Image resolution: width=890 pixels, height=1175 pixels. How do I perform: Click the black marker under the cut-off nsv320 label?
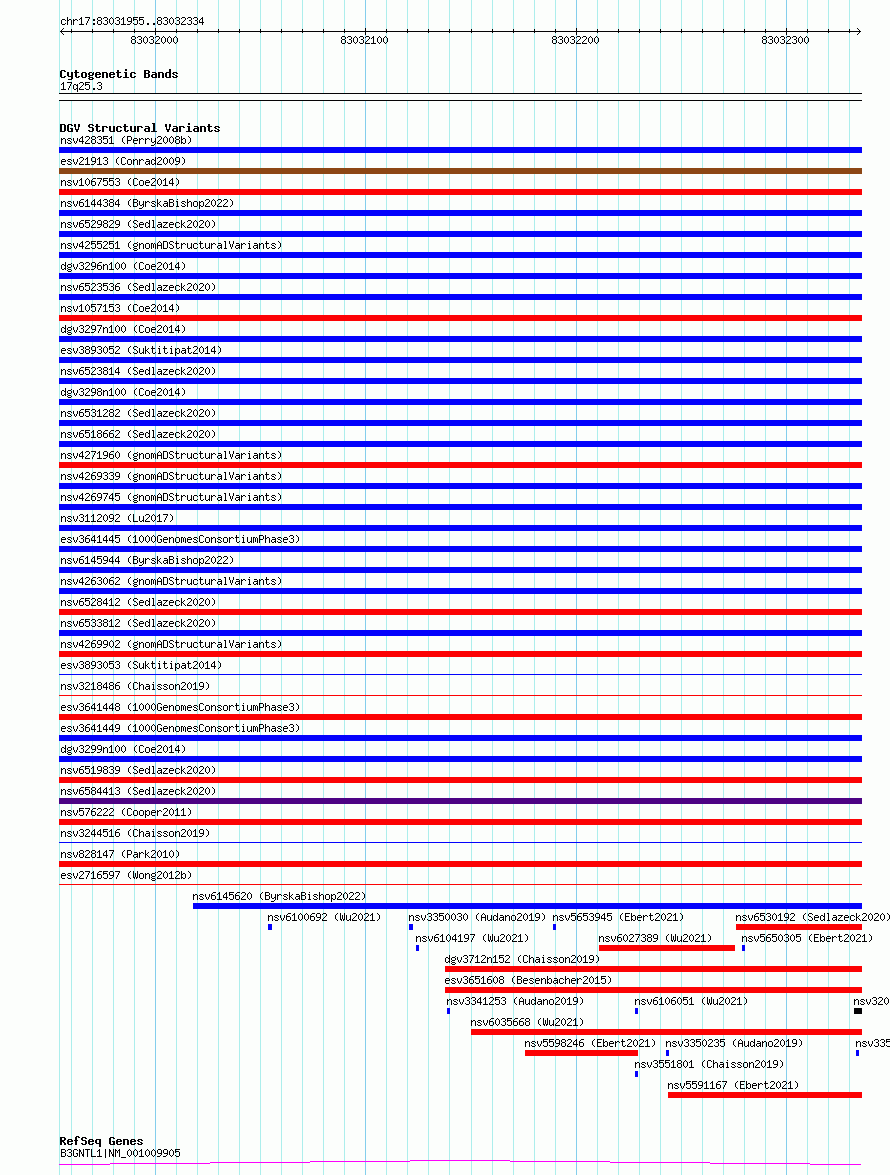point(858,1011)
